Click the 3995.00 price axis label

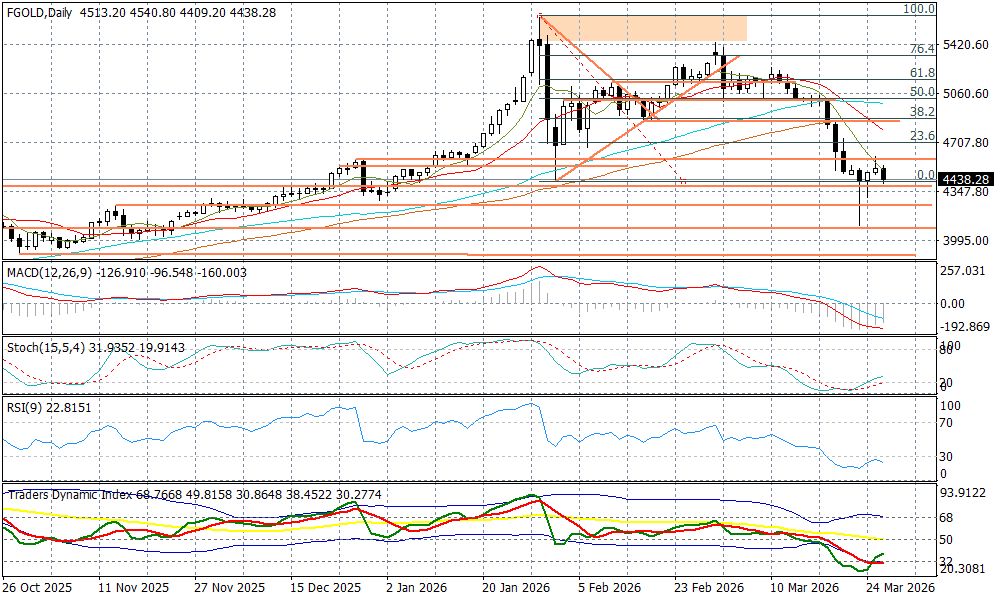[966, 240]
